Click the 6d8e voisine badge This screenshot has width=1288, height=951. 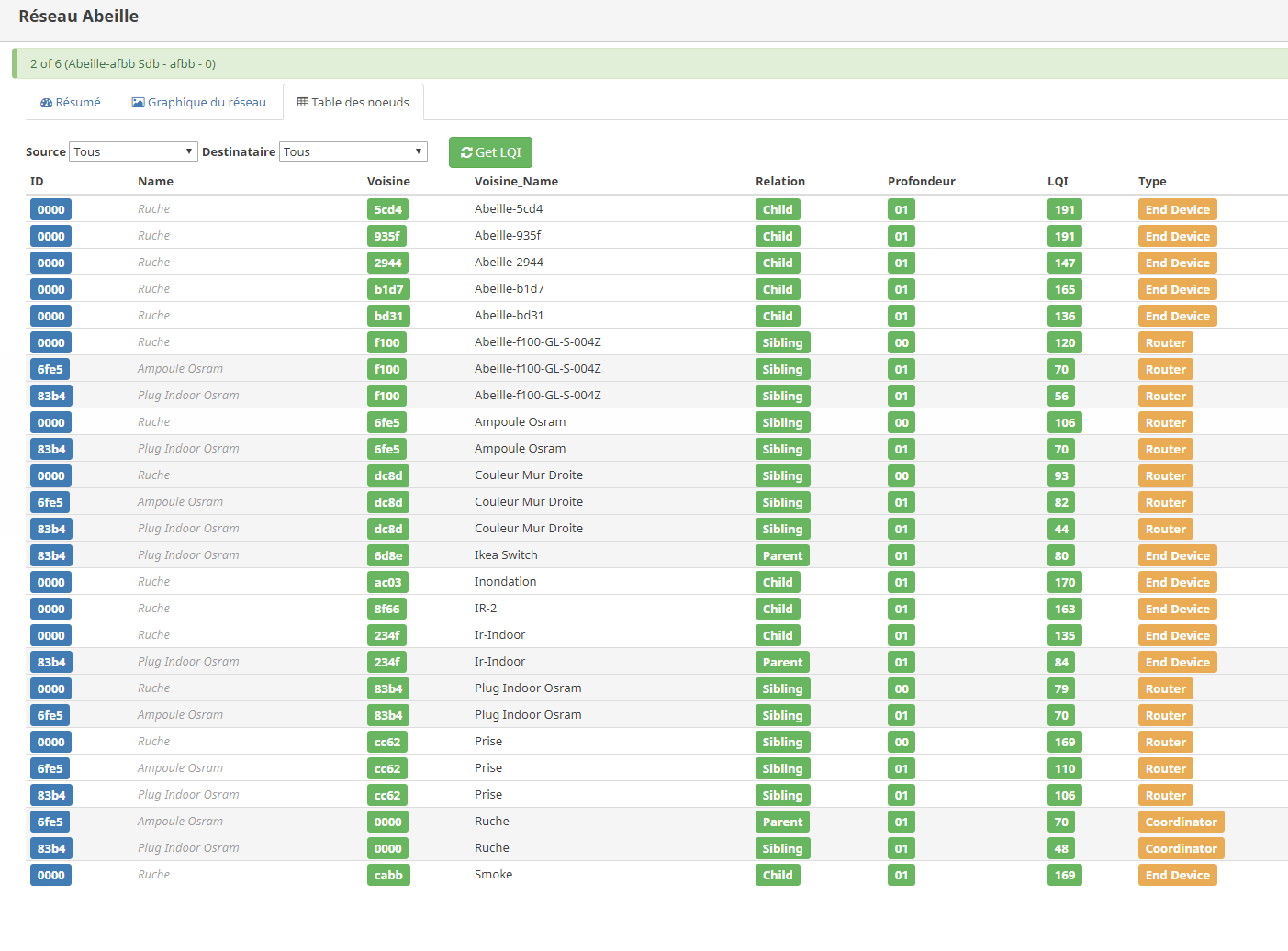(388, 555)
